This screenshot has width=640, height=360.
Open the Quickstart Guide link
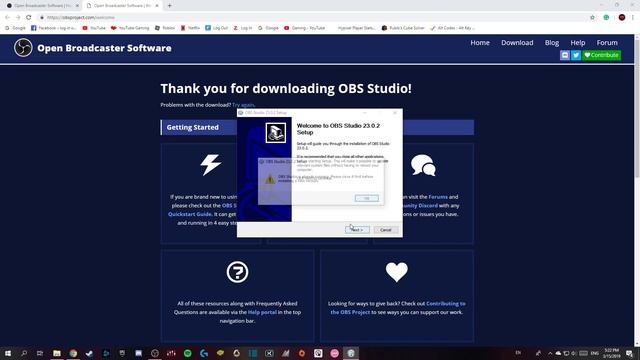pyautogui.click(x=190, y=214)
